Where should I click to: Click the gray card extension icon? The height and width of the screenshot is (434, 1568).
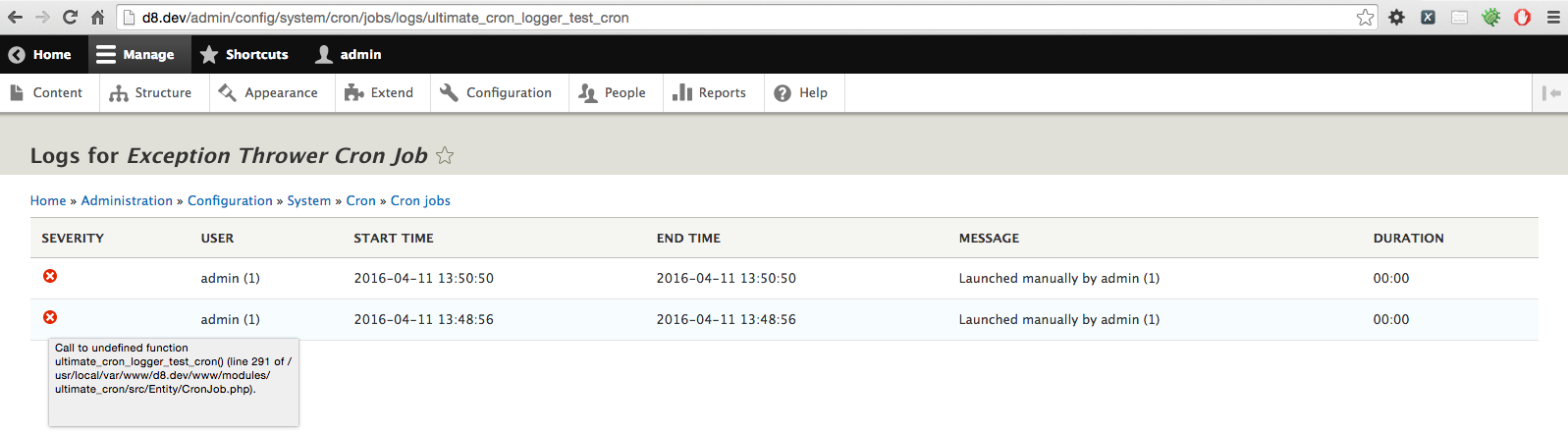1459,18
